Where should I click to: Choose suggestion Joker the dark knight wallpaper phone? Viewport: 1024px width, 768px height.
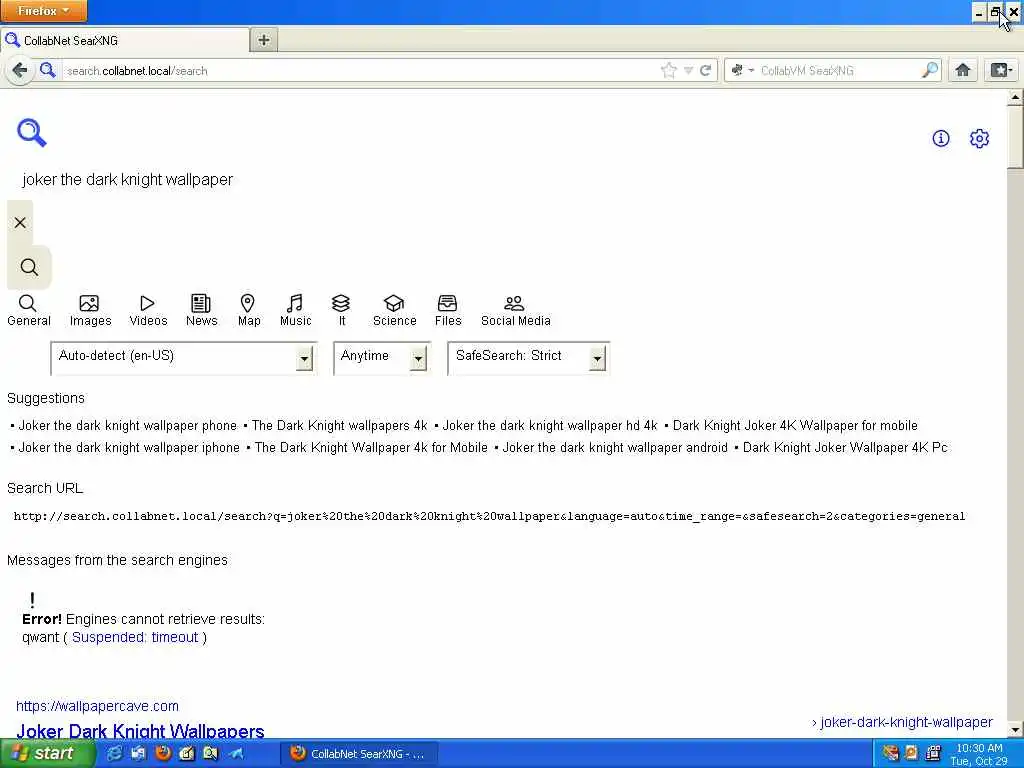pyautogui.click(x=127, y=426)
